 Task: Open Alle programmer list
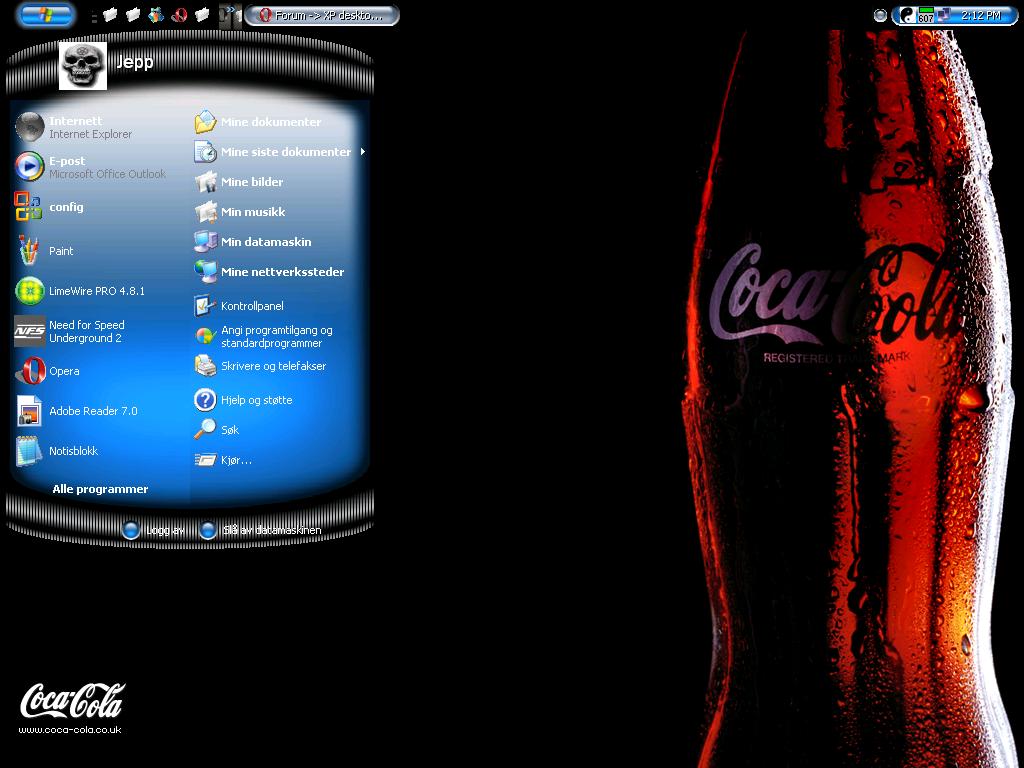point(100,489)
